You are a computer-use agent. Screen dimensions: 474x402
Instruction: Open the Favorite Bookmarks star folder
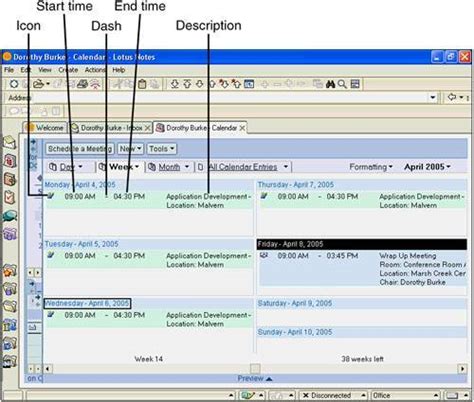pos(10,271)
